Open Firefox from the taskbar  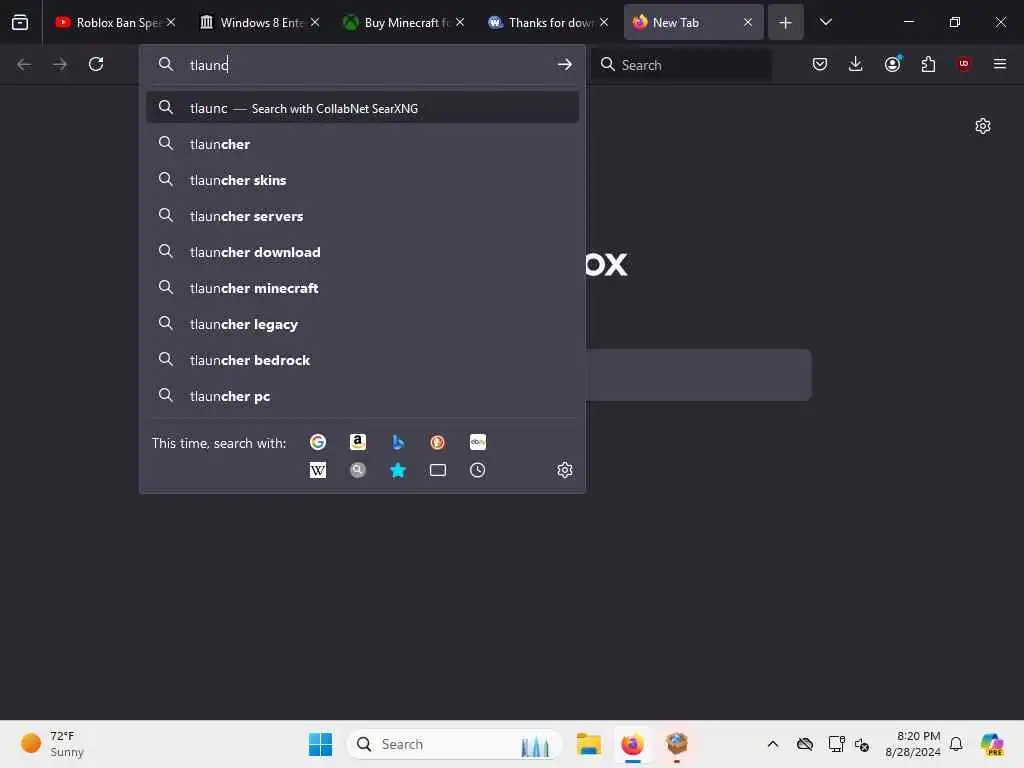[632, 744]
